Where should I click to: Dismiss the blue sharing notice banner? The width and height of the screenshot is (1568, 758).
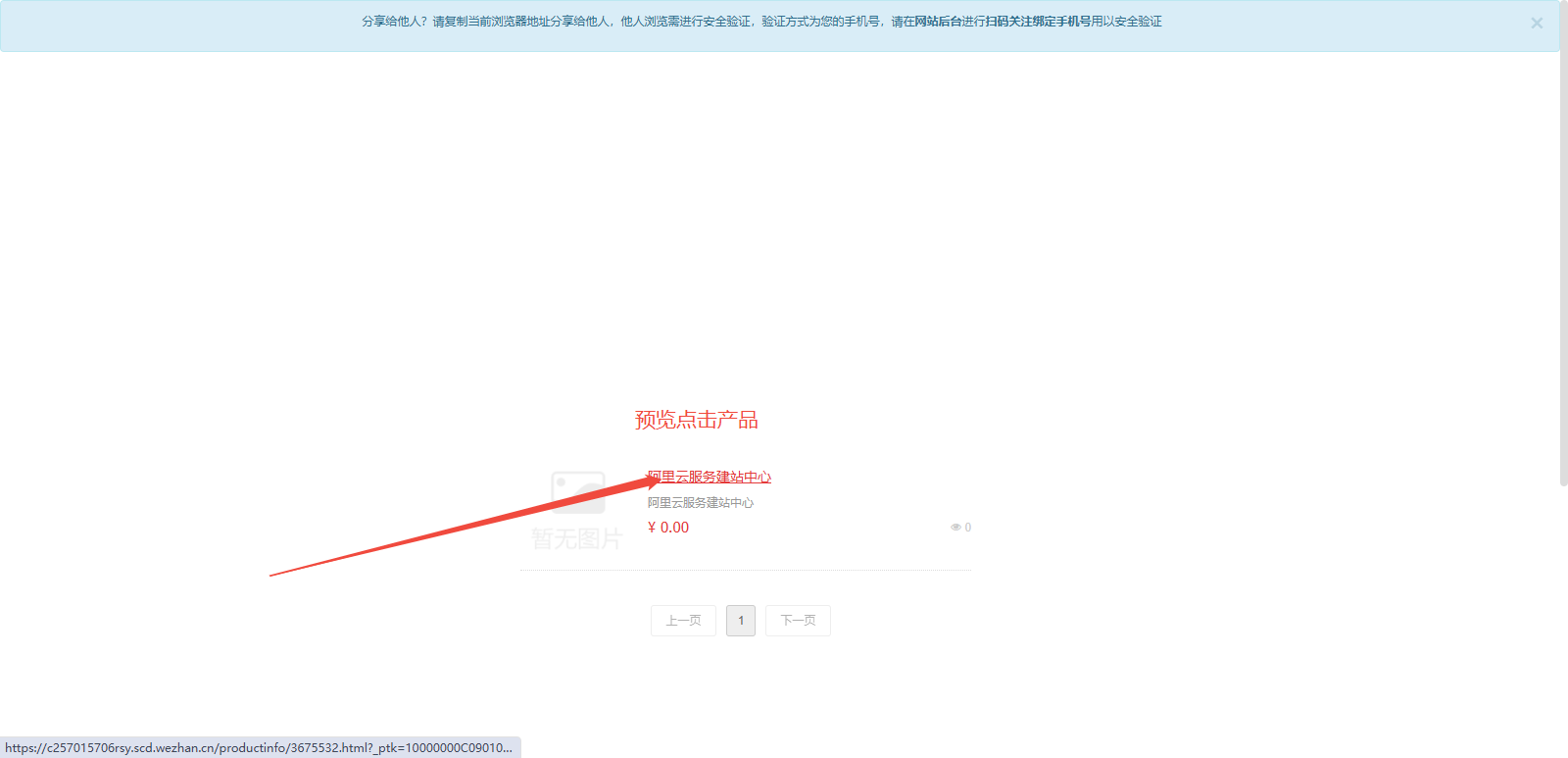point(1536,24)
